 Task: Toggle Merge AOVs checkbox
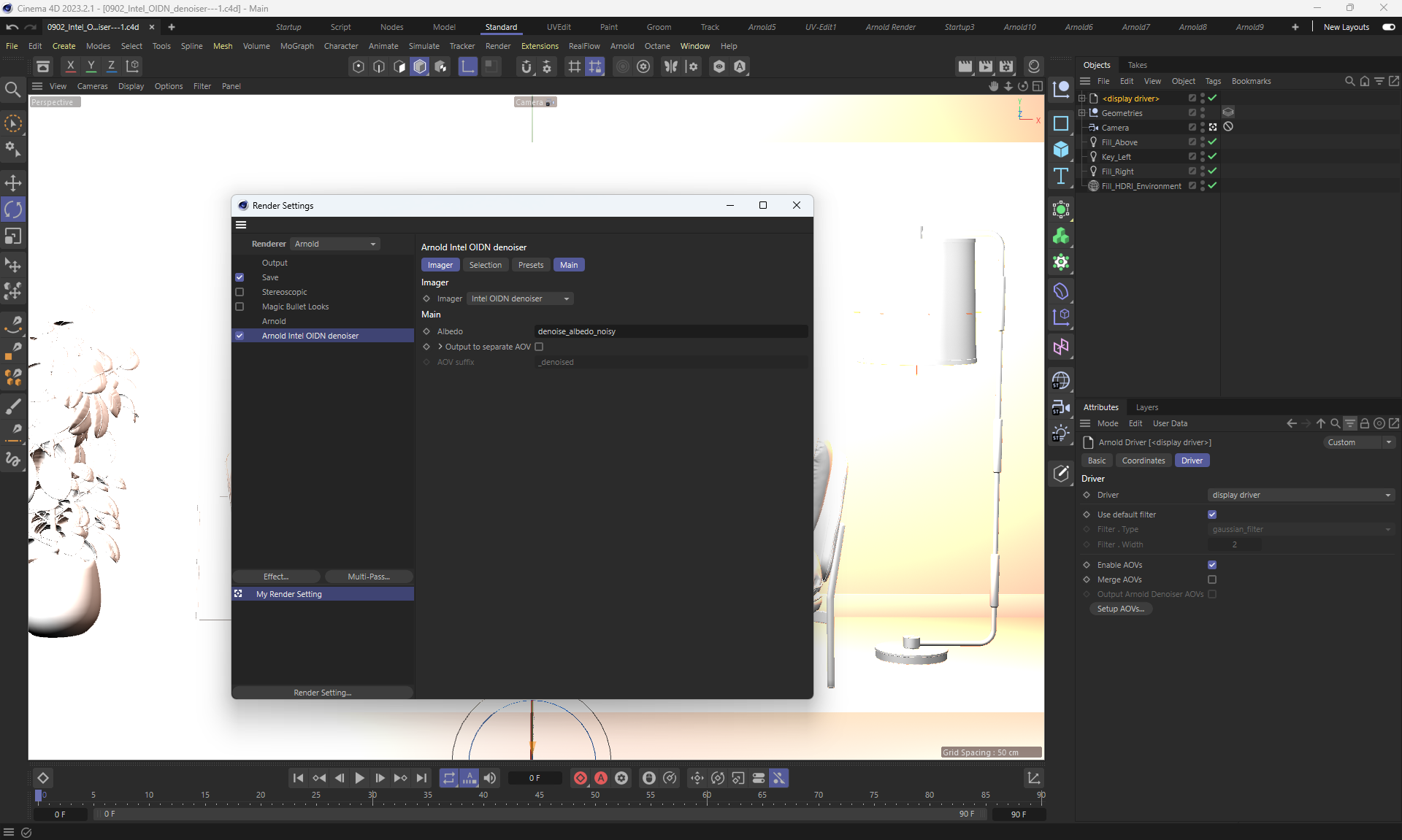point(1212,579)
